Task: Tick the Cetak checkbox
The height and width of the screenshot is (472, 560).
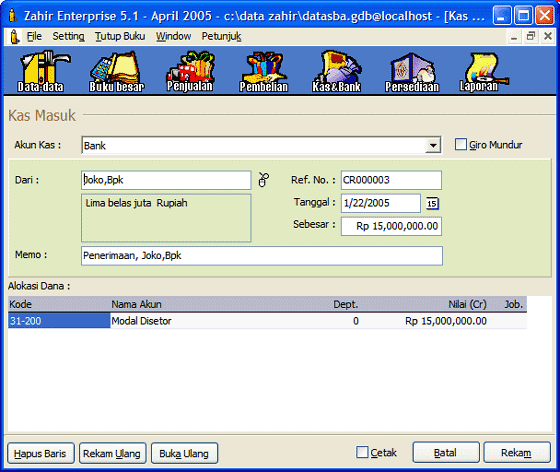Action: [362, 452]
